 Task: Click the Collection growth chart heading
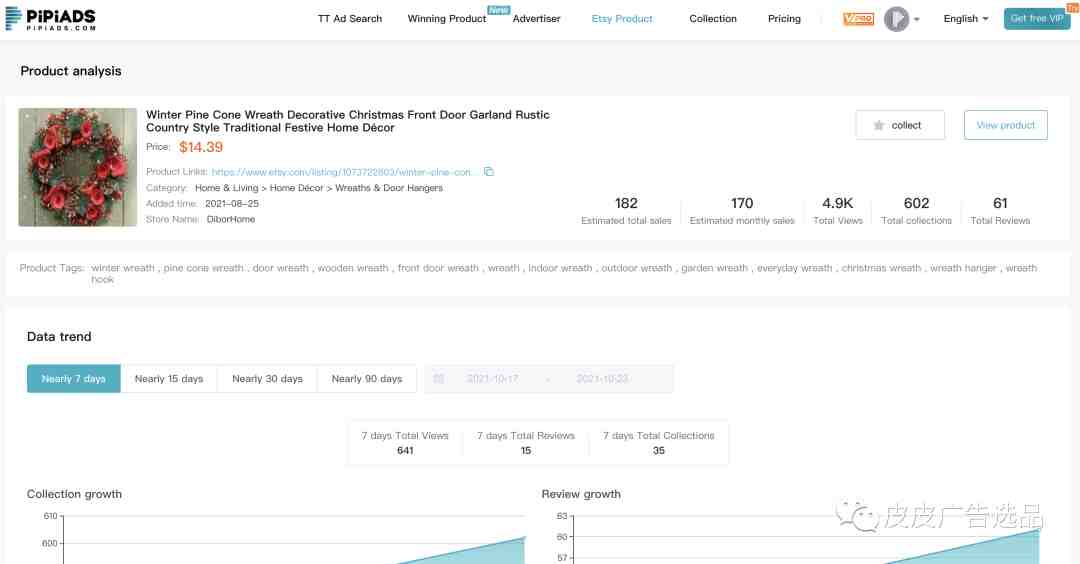coord(74,494)
